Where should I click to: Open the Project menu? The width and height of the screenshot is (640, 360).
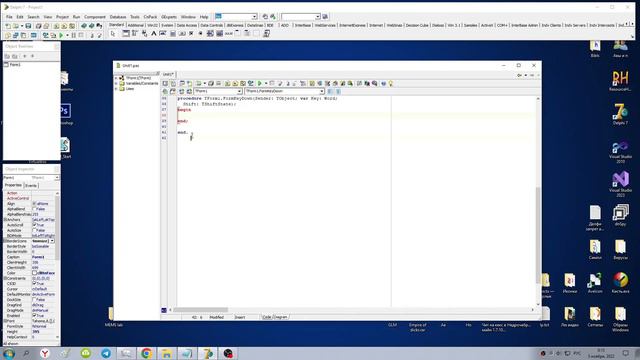coord(62,17)
